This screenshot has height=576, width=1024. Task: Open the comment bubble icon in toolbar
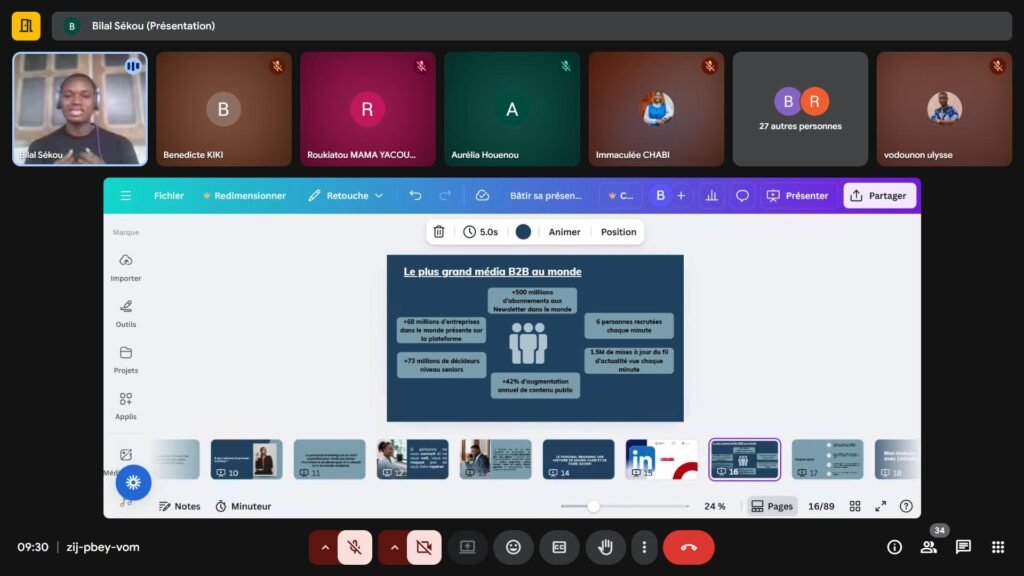(x=742, y=196)
